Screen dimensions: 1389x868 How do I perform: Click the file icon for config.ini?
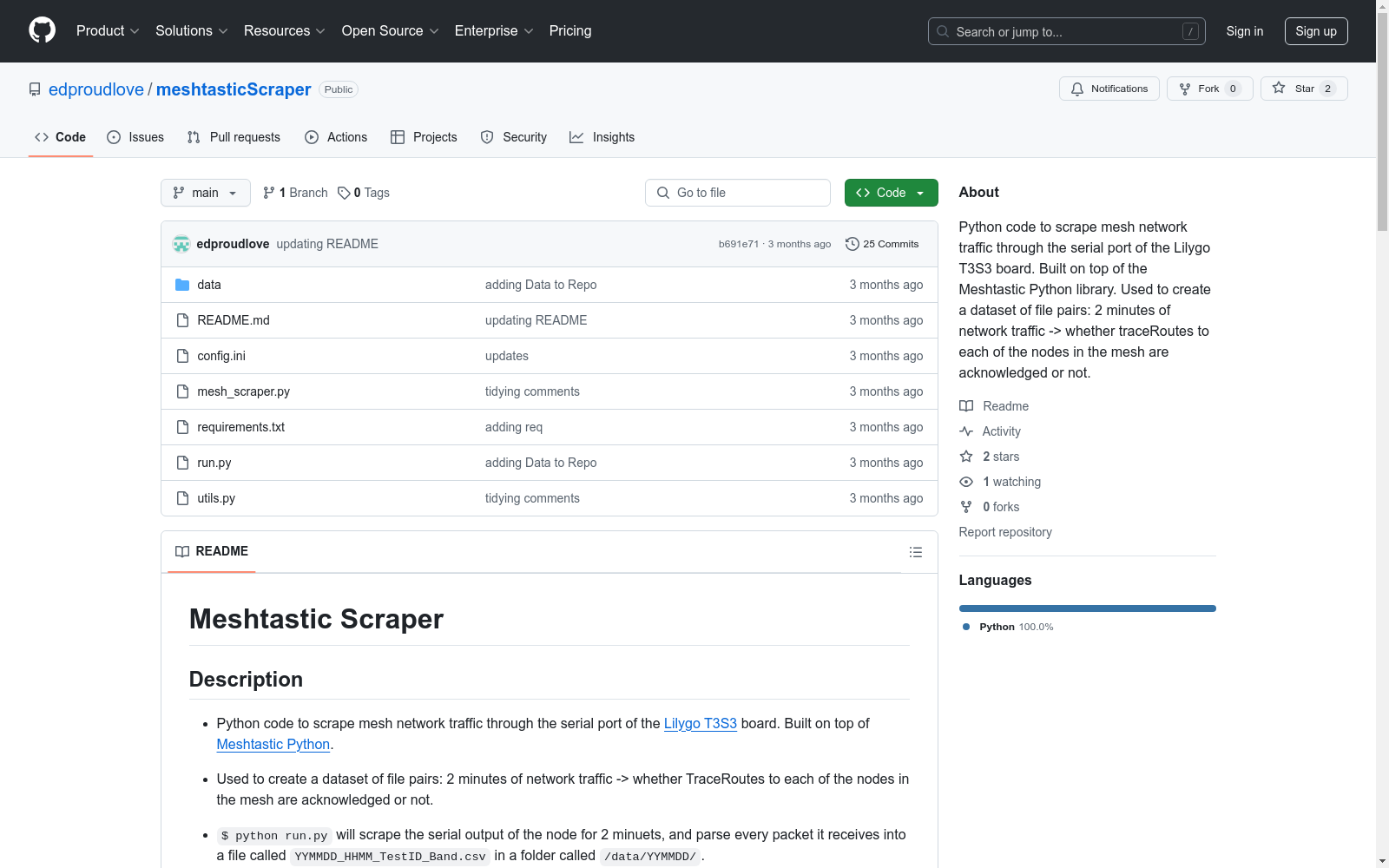[182, 356]
